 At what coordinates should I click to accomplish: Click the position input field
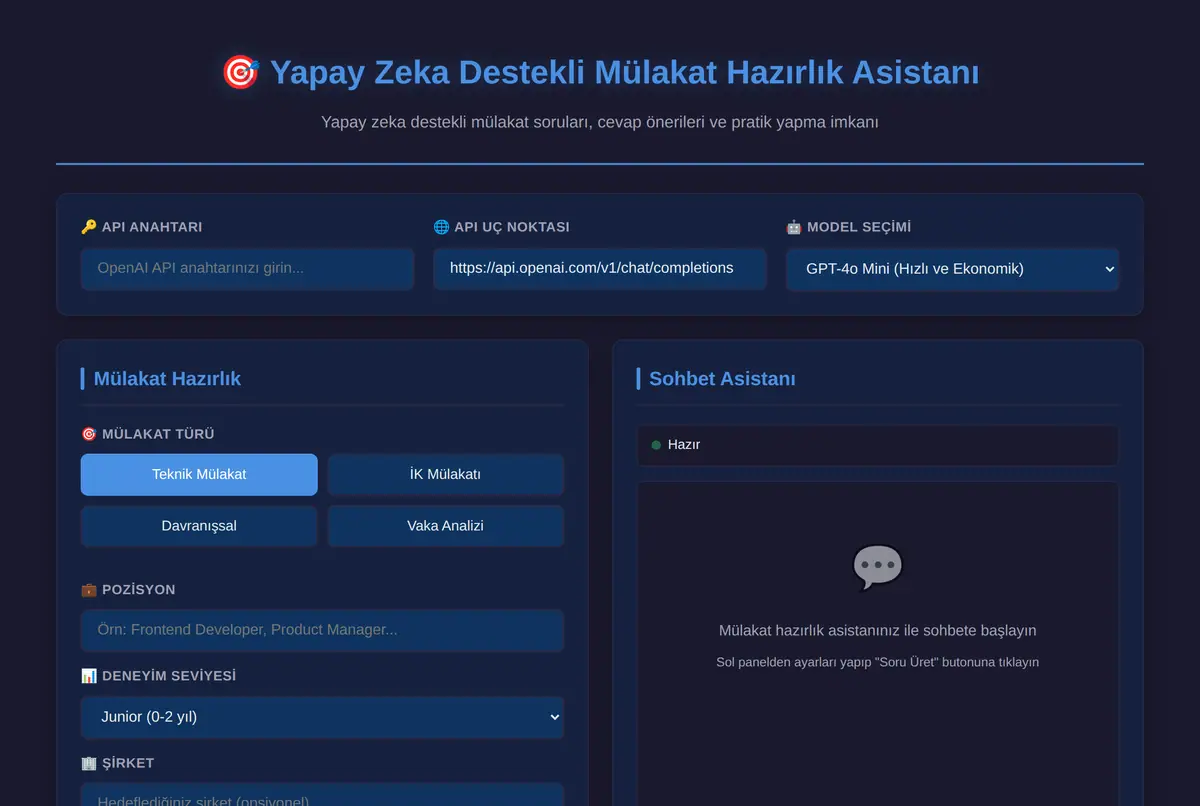coord(322,631)
